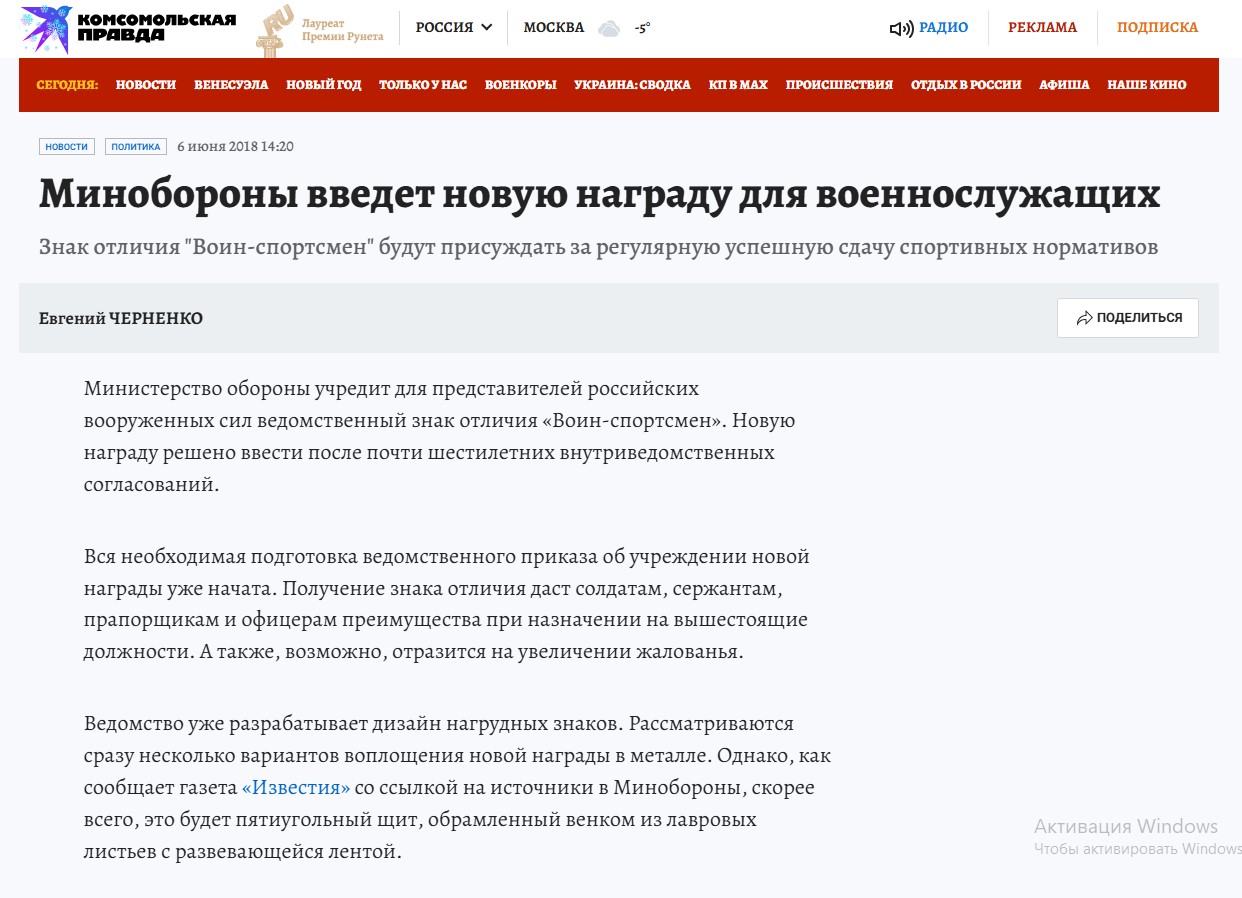
Task: Click the ПОЛИТИКА category tag
Action: point(136,147)
